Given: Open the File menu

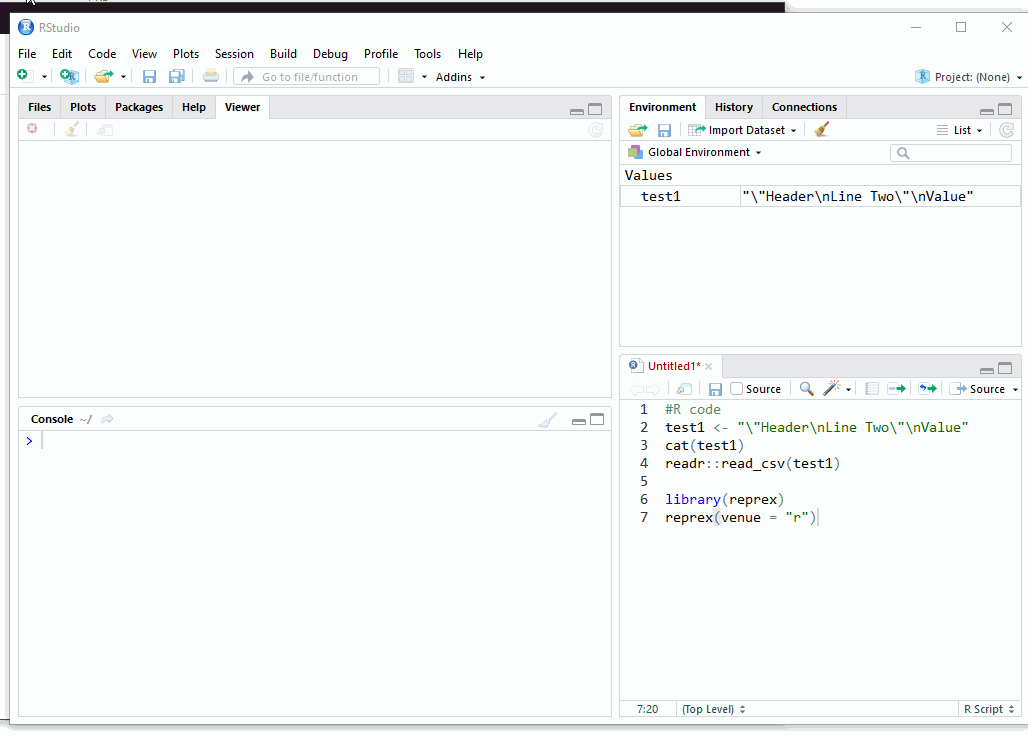Looking at the screenshot, I should [27, 54].
